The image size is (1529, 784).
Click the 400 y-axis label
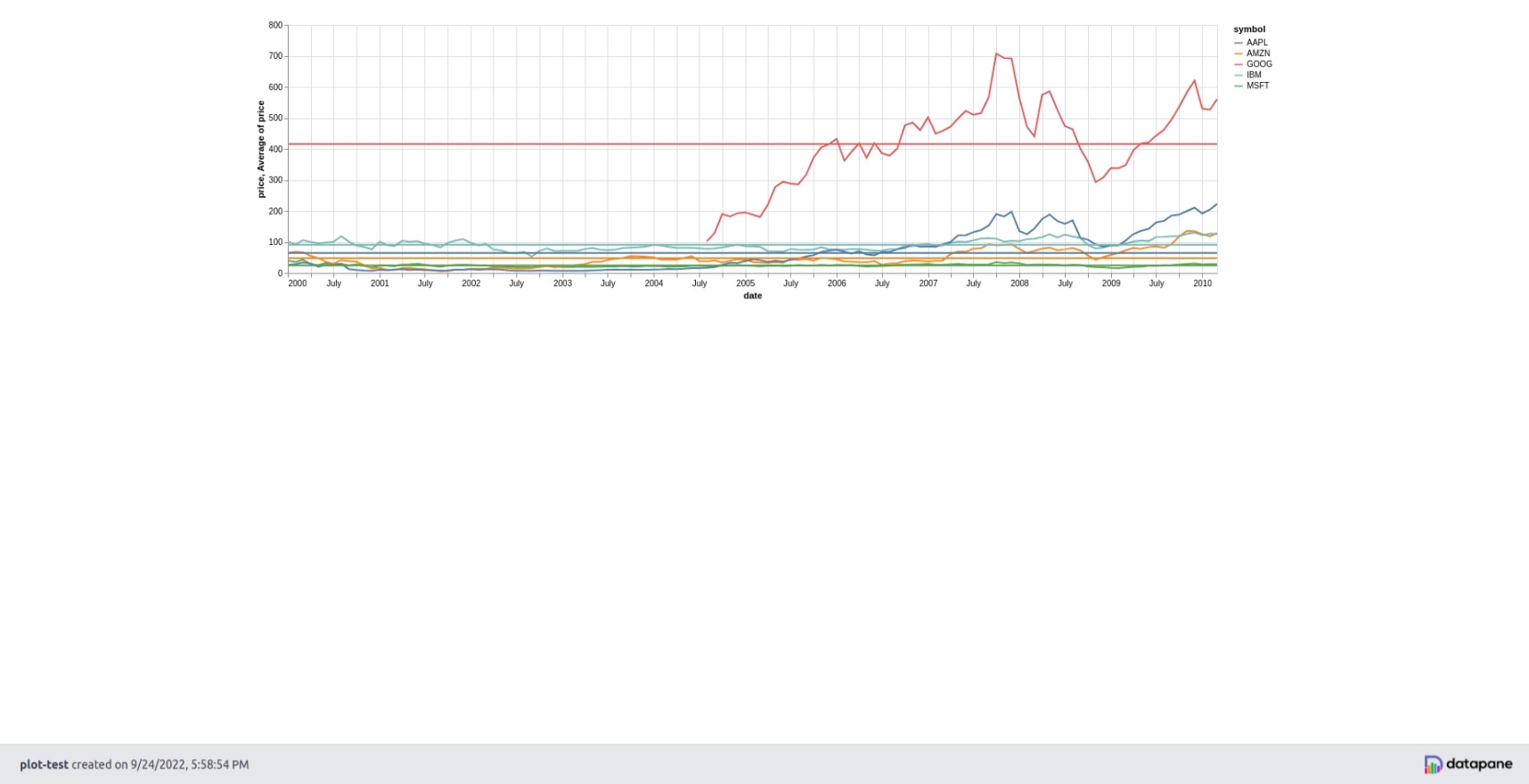(275, 150)
